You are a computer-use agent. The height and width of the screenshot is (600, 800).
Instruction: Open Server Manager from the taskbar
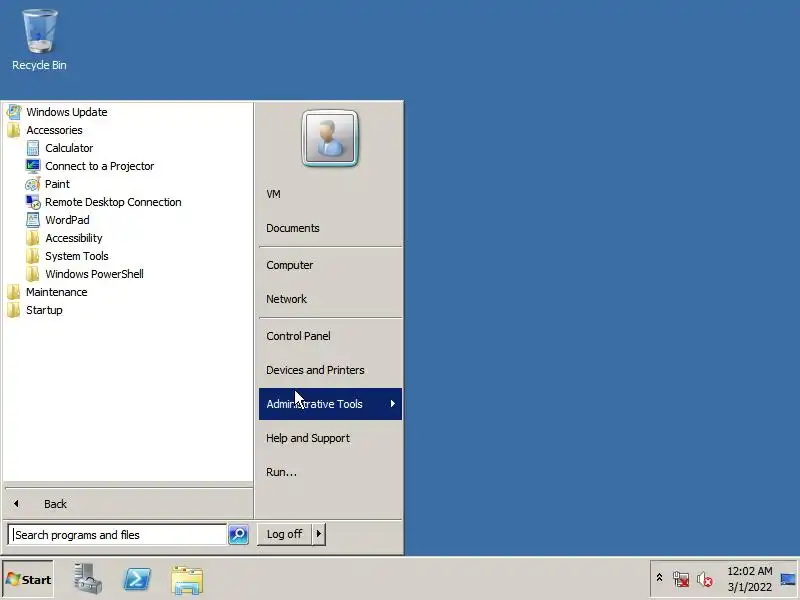(87, 579)
